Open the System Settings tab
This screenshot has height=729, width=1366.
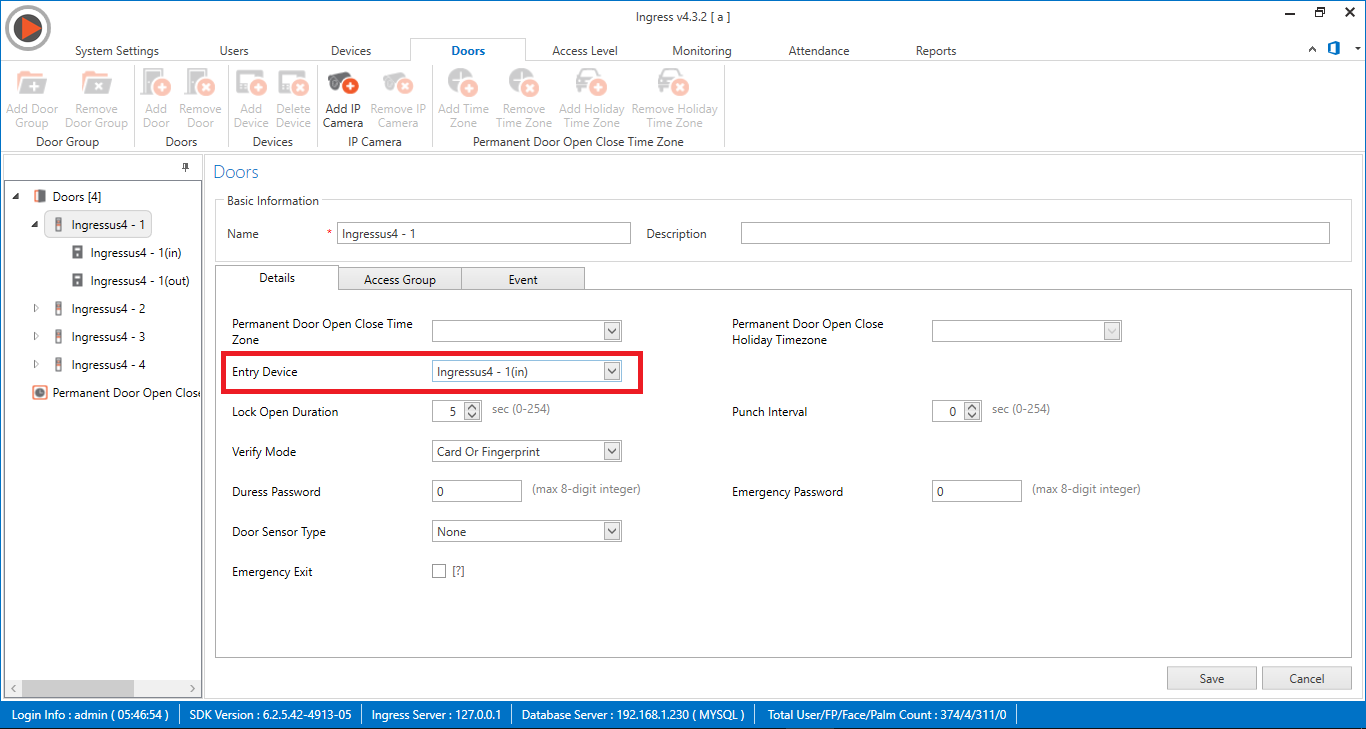pyautogui.click(x=117, y=51)
